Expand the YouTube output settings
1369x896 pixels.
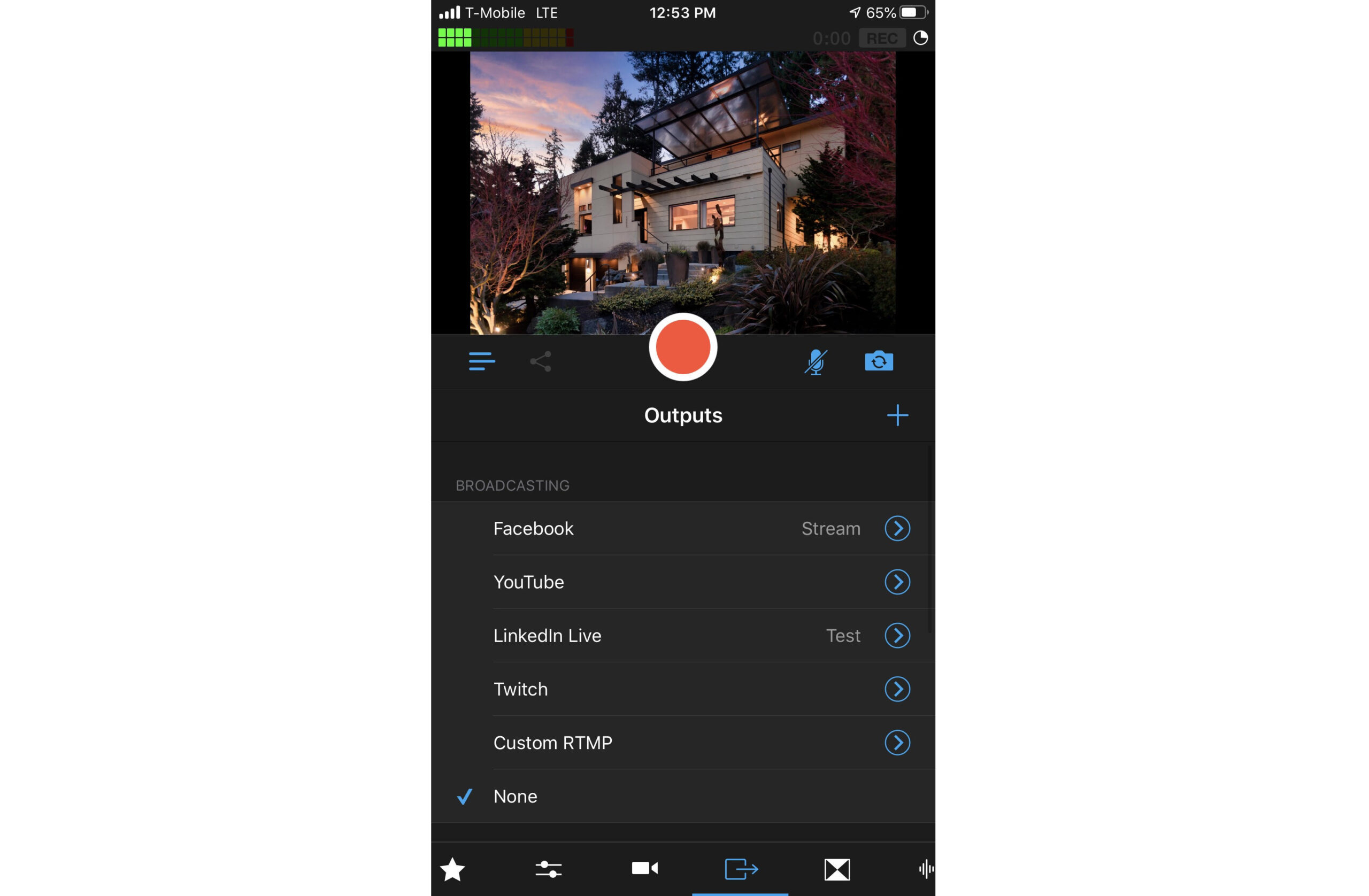pyautogui.click(x=897, y=582)
